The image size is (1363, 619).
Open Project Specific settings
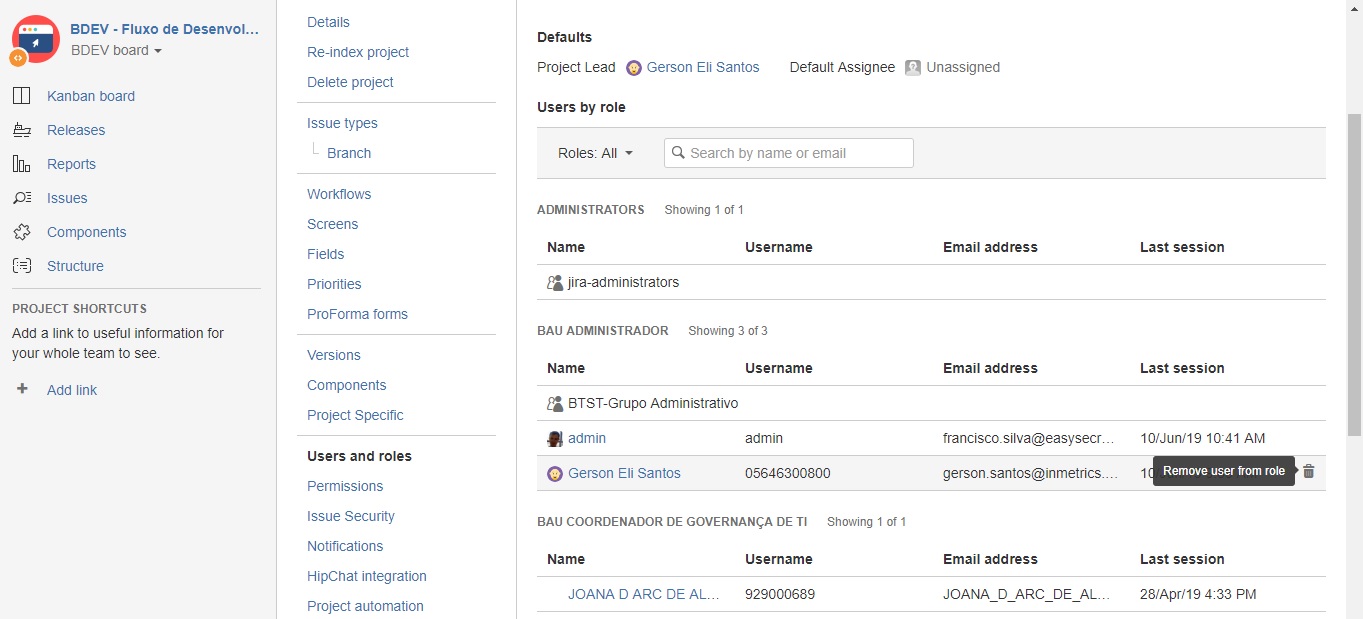(355, 415)
